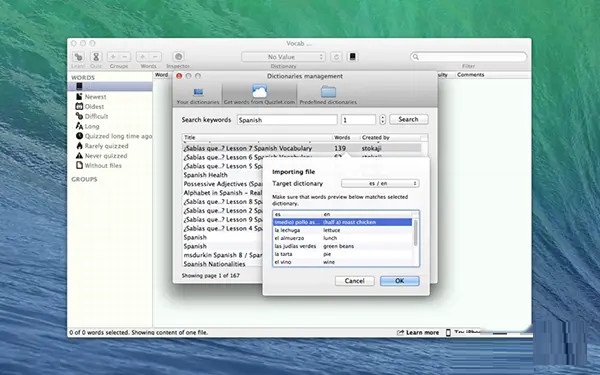This screenshot has width=600, height=375.
Task: Click into the Search keywords field
Action: click(287, 120)
